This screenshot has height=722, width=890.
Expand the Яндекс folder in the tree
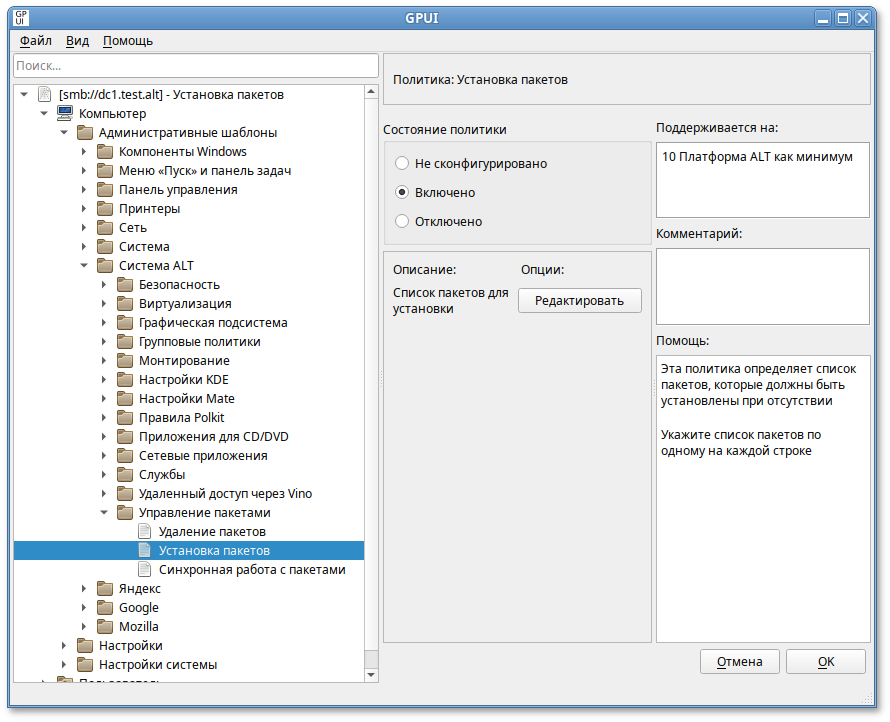(84, 589)
